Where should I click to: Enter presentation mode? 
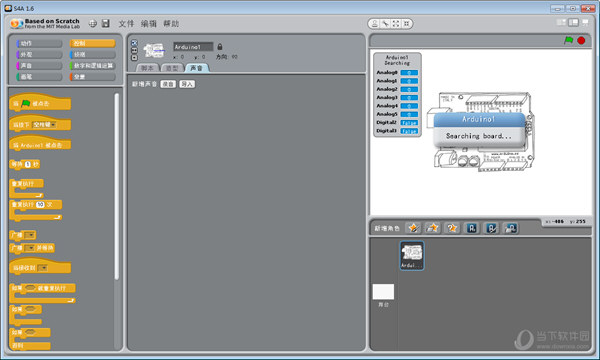[585, 23]
